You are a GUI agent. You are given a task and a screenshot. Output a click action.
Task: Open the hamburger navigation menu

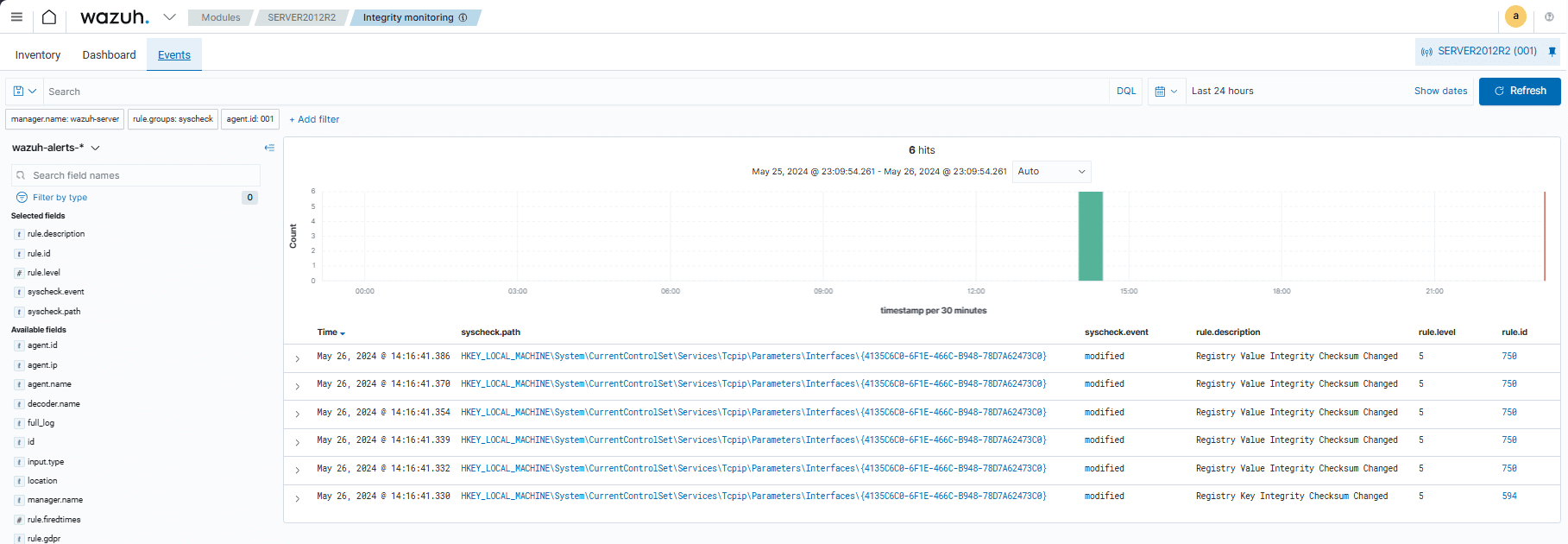tap(16, 17)
